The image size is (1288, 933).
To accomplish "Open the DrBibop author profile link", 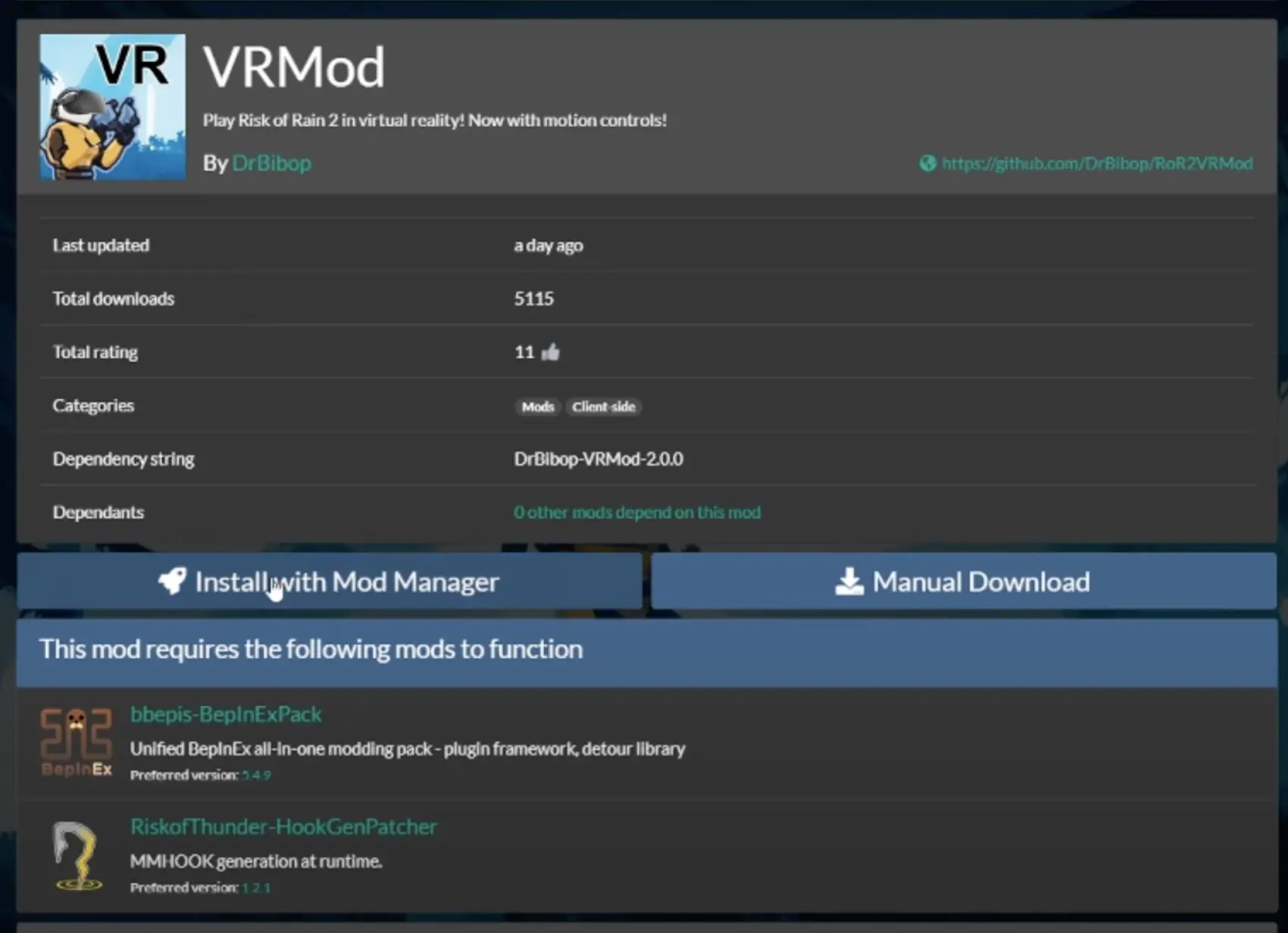I will (x=271, y=163).
